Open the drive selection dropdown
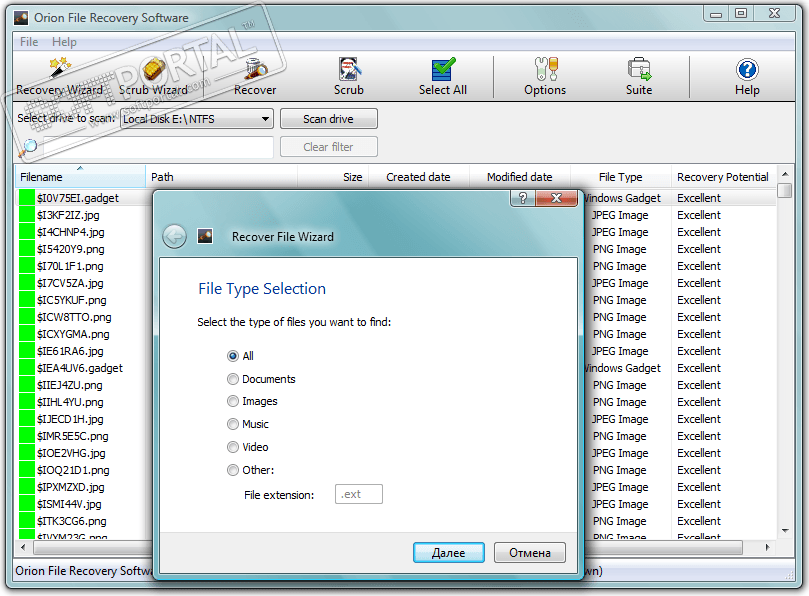The width and height of the screenshot is (809, 596). tap(197, 119)
